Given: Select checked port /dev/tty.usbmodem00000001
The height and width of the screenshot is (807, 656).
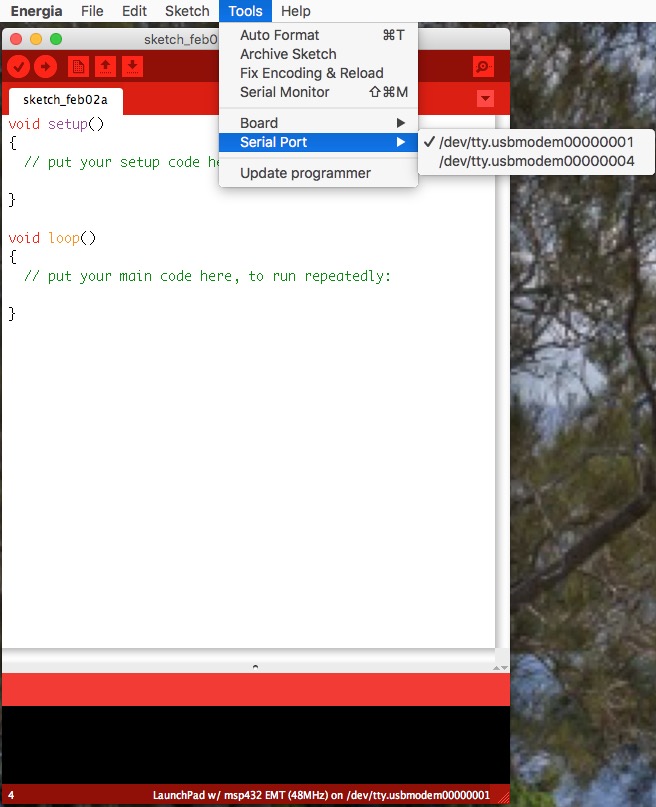Looking at the screenshot, I should (x=535, y=142).
